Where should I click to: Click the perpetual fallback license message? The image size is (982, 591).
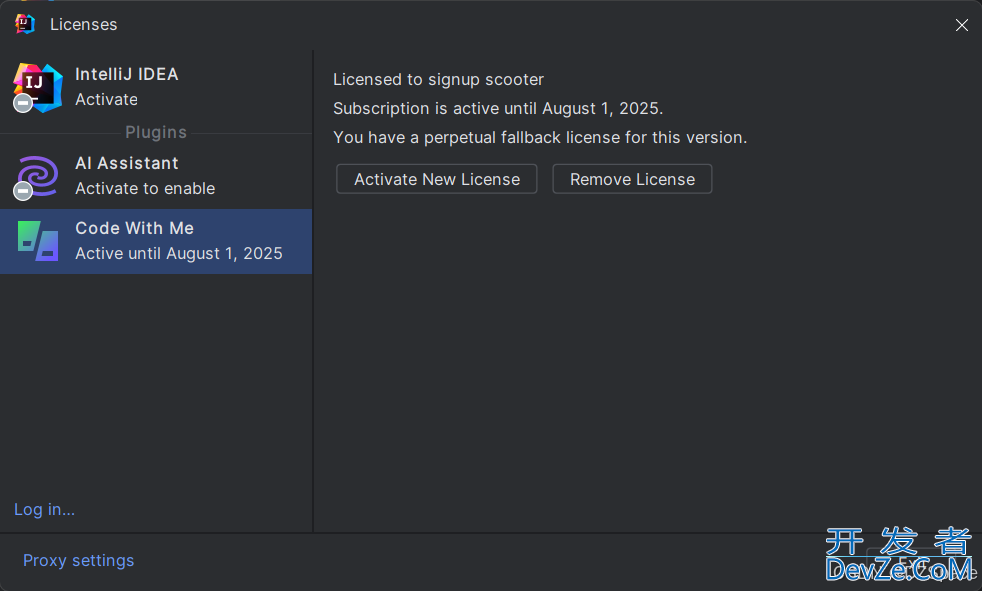click(x=540, y=137)
